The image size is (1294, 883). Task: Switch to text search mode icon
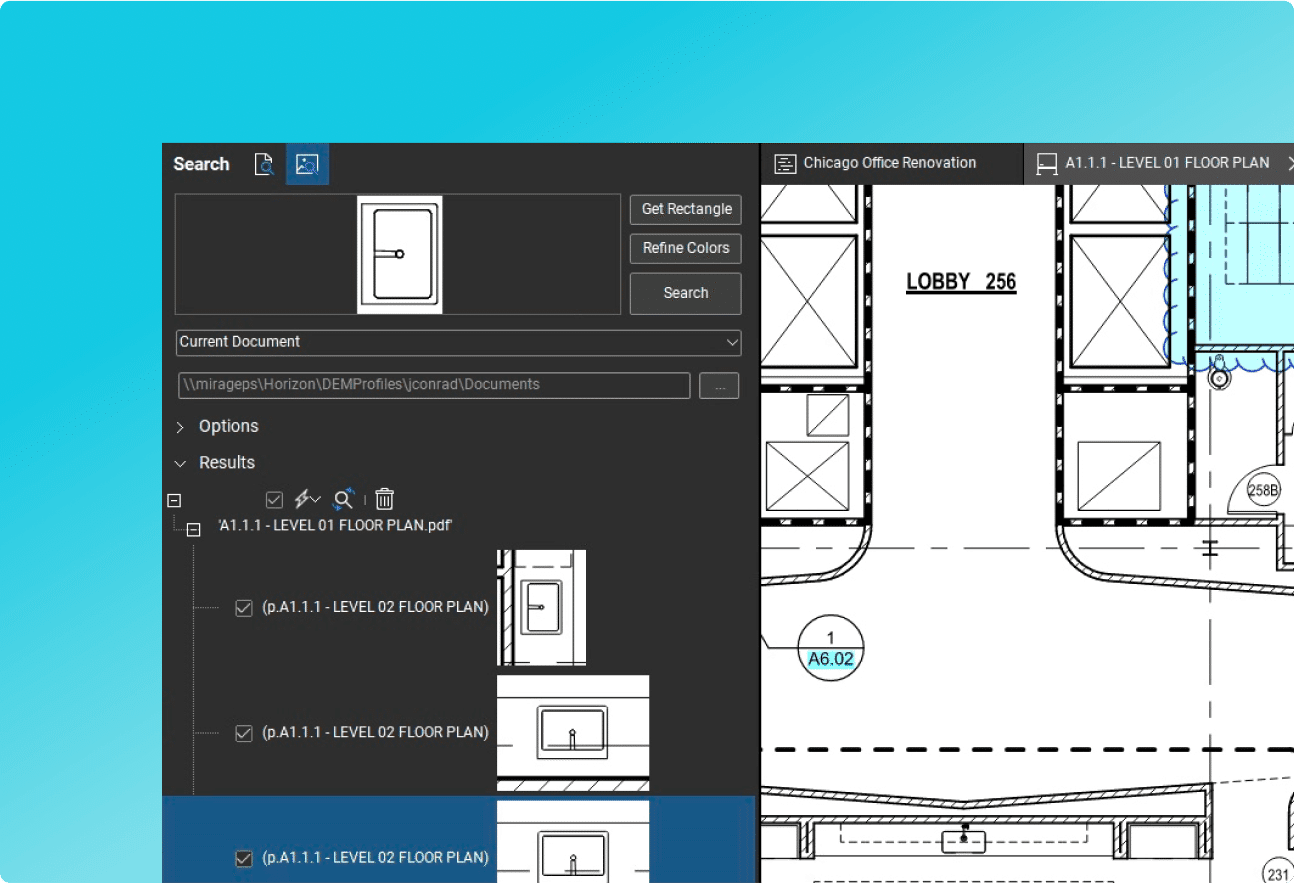click(264, 164)
